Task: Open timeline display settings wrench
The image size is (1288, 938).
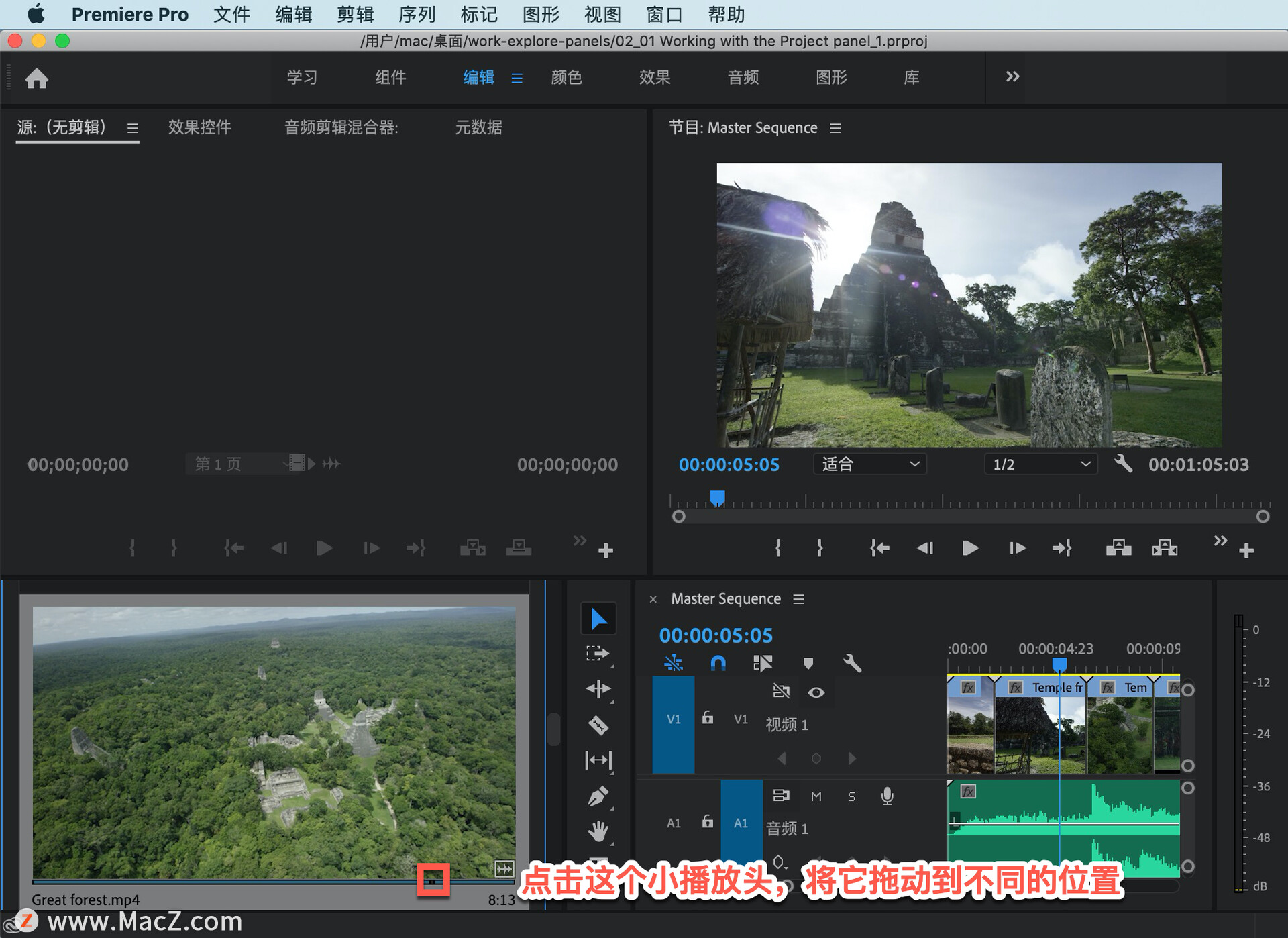Action: (852, 663)
